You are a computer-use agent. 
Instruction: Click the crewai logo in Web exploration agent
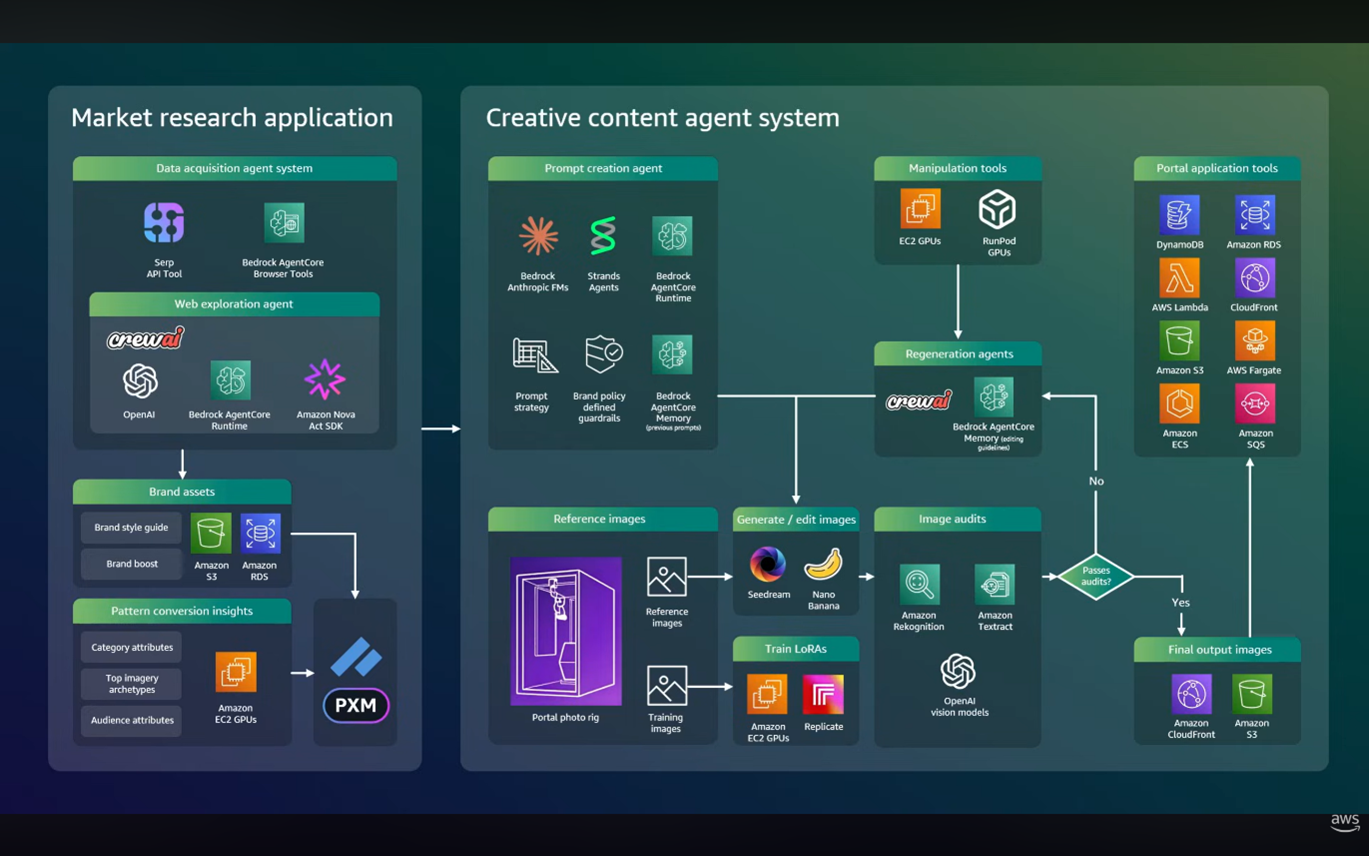click(146, 338)
